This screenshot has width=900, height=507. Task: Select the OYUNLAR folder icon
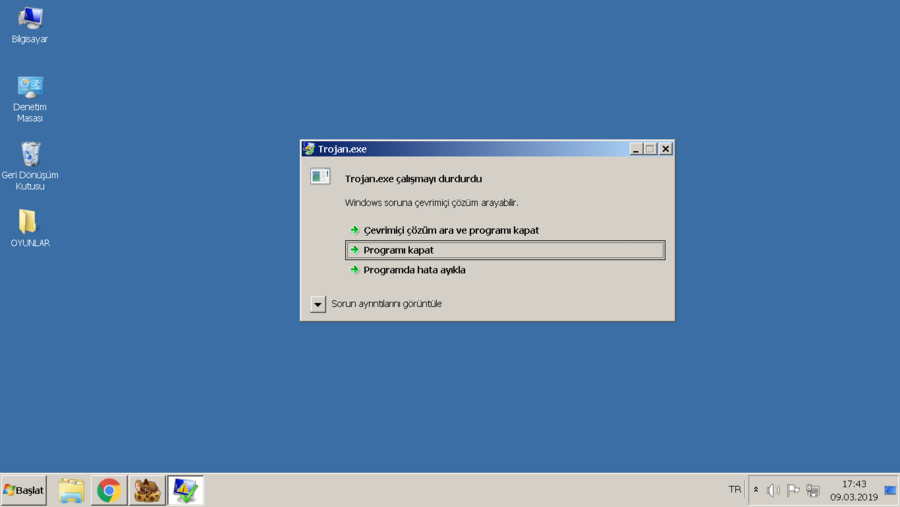click(x=30, y=228)
